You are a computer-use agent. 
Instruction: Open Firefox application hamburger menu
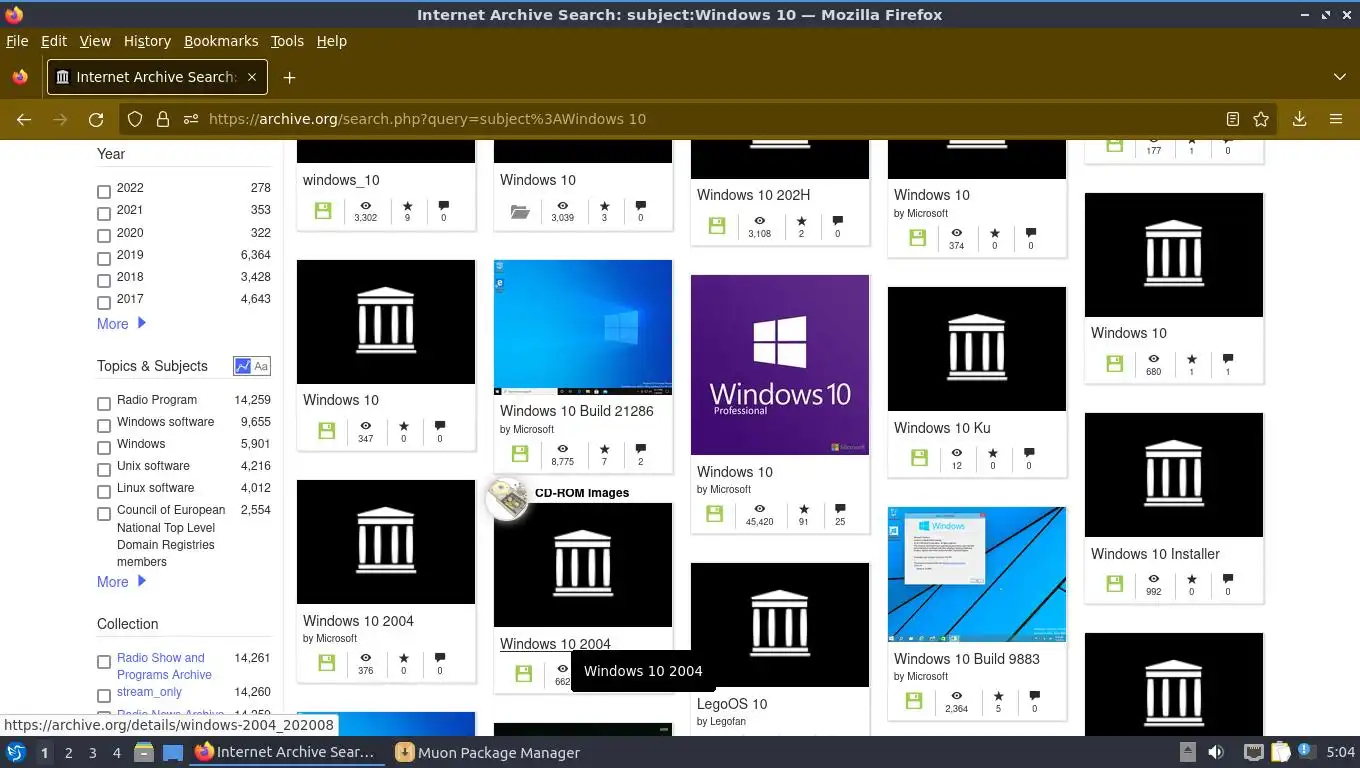[1336, 119]
